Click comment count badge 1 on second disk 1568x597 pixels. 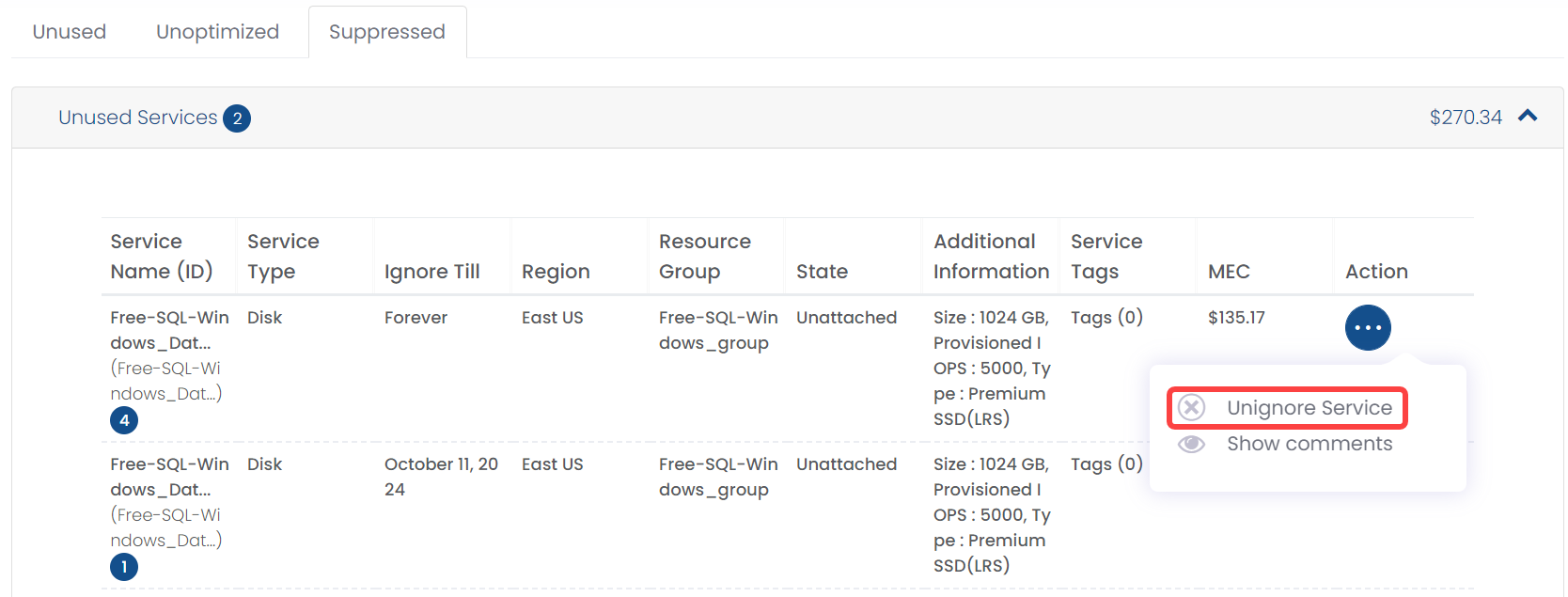[x=124, y=567]
